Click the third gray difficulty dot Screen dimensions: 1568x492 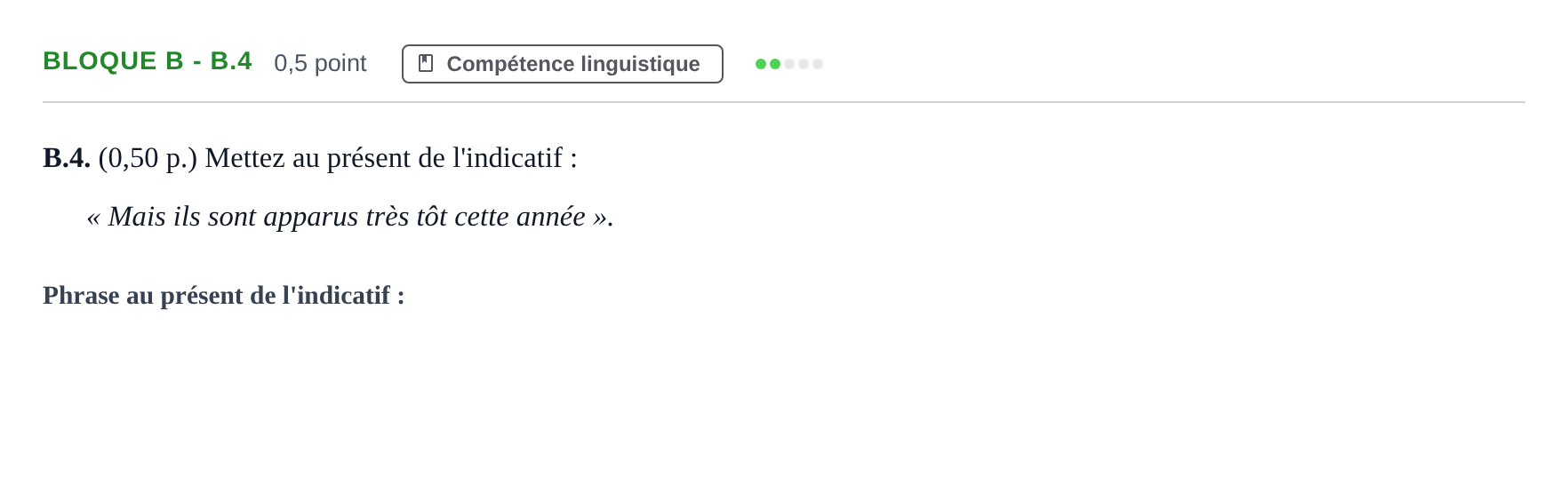(x=789, y=64)
